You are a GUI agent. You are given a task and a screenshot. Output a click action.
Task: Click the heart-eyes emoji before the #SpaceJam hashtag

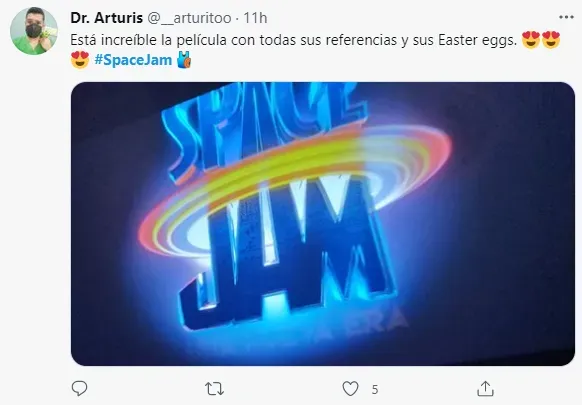coord(80,60)
